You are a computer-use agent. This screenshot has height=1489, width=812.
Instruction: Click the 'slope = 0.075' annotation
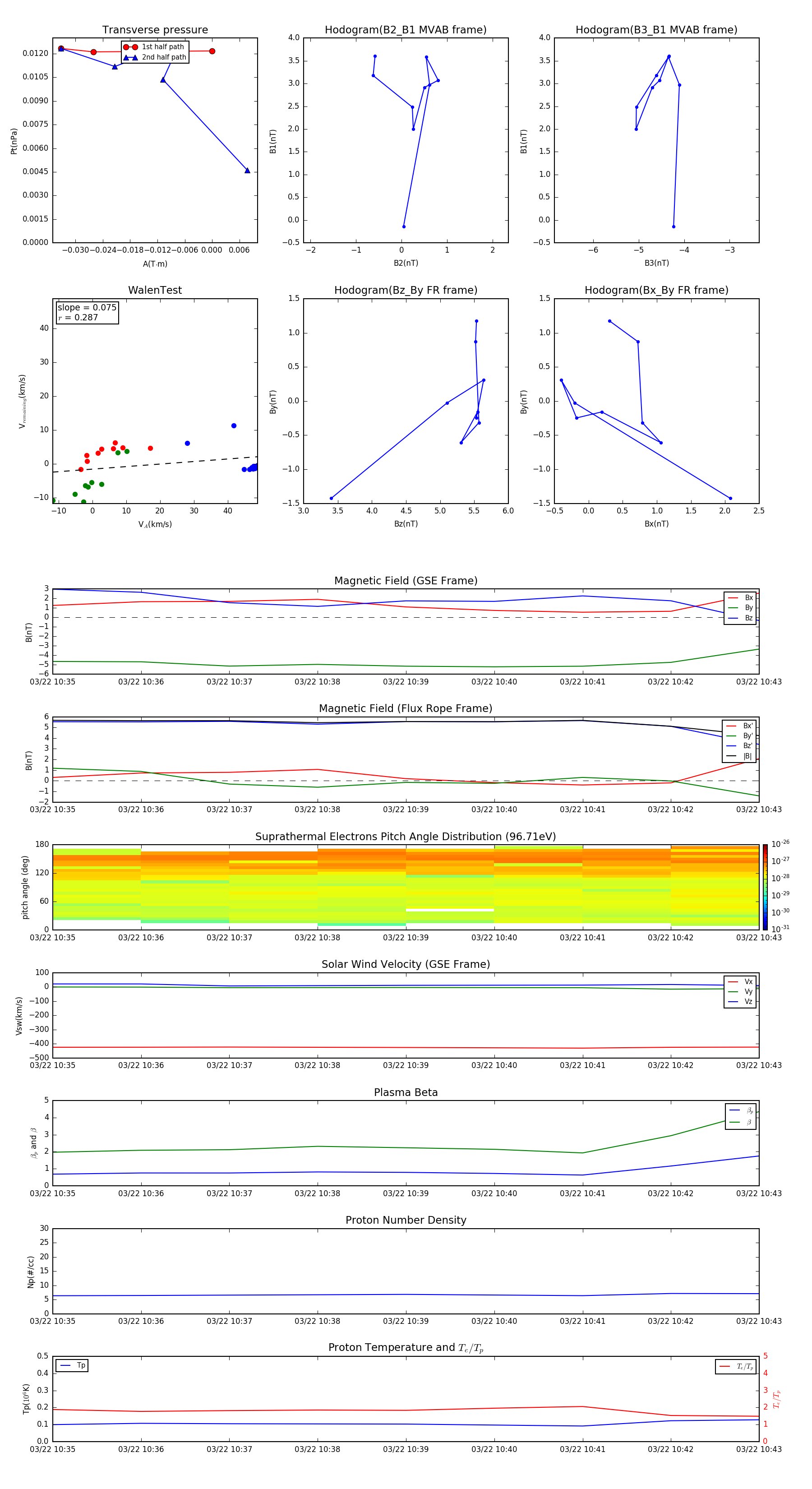(x=87, y=308)
